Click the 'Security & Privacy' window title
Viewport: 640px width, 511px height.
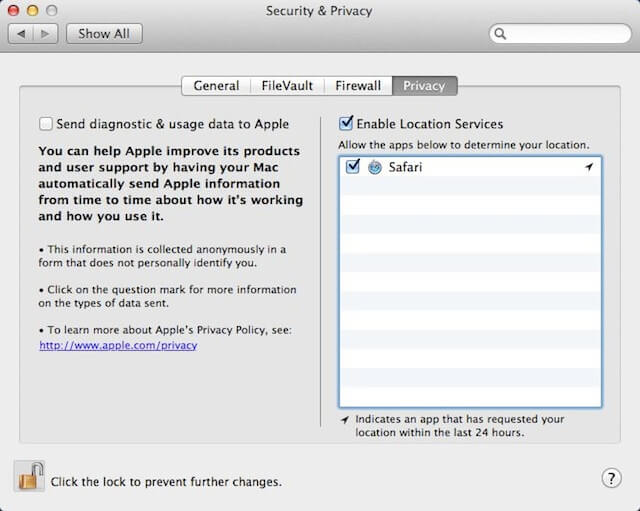click(x=319, y=11)
